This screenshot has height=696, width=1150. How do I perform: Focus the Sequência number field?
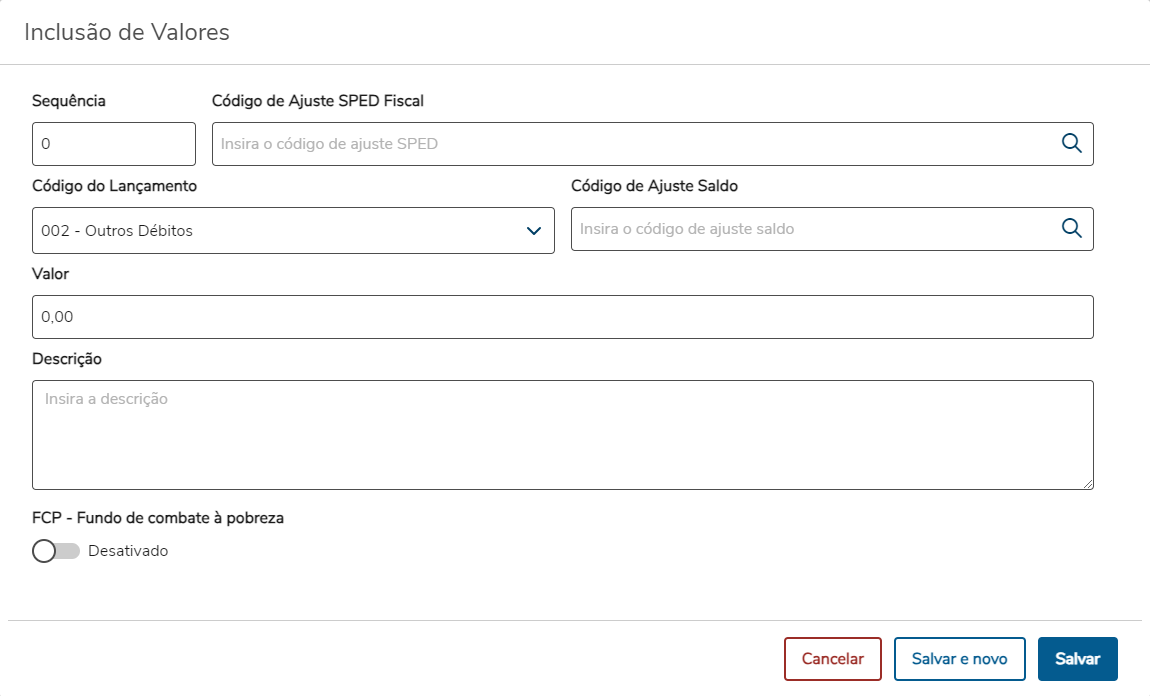pos(113,144)
